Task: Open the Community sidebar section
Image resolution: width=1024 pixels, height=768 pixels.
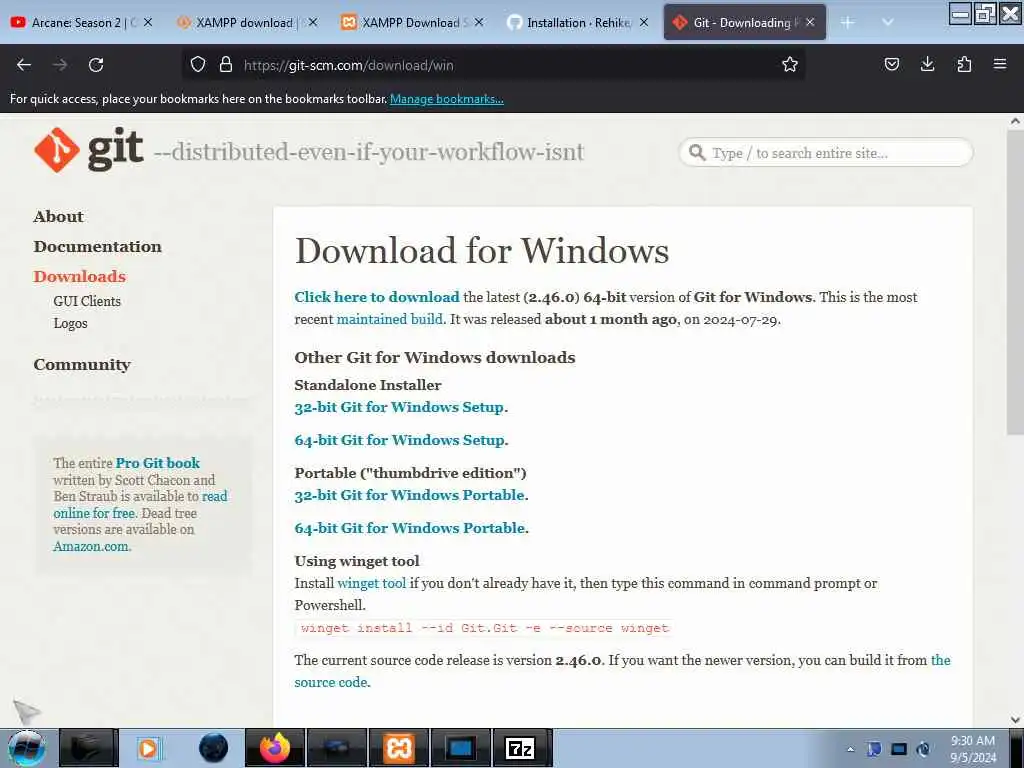Action: pyautogui.click(x=82, y=365)
